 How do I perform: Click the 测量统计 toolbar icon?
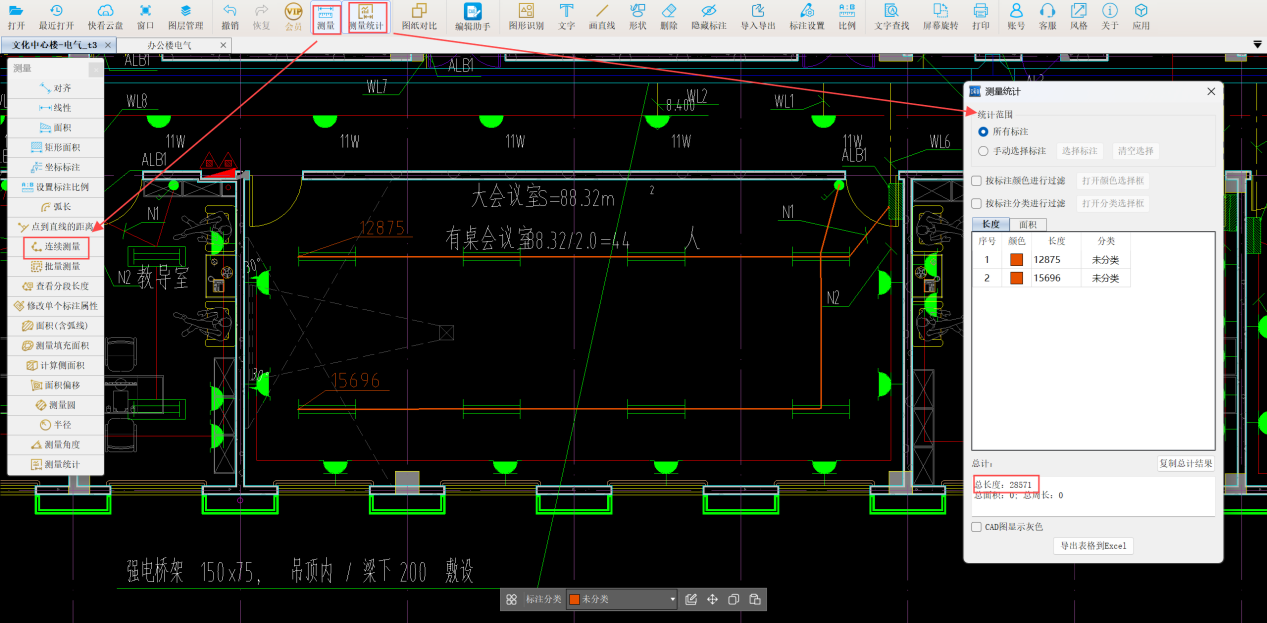tap(367, 16)
